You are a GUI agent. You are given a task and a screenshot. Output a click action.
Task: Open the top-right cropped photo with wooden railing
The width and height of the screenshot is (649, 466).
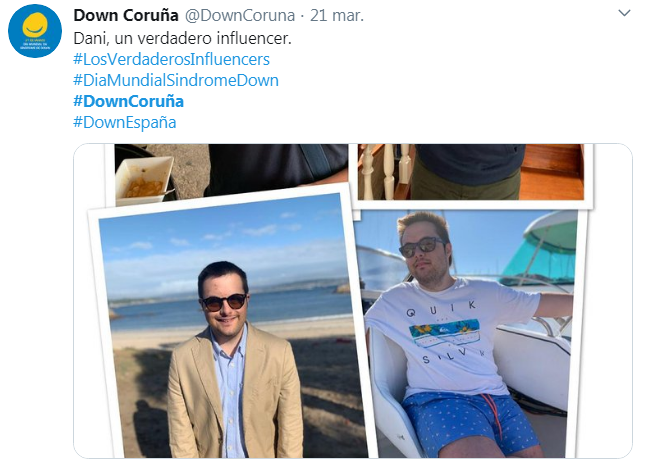point(471,172)
